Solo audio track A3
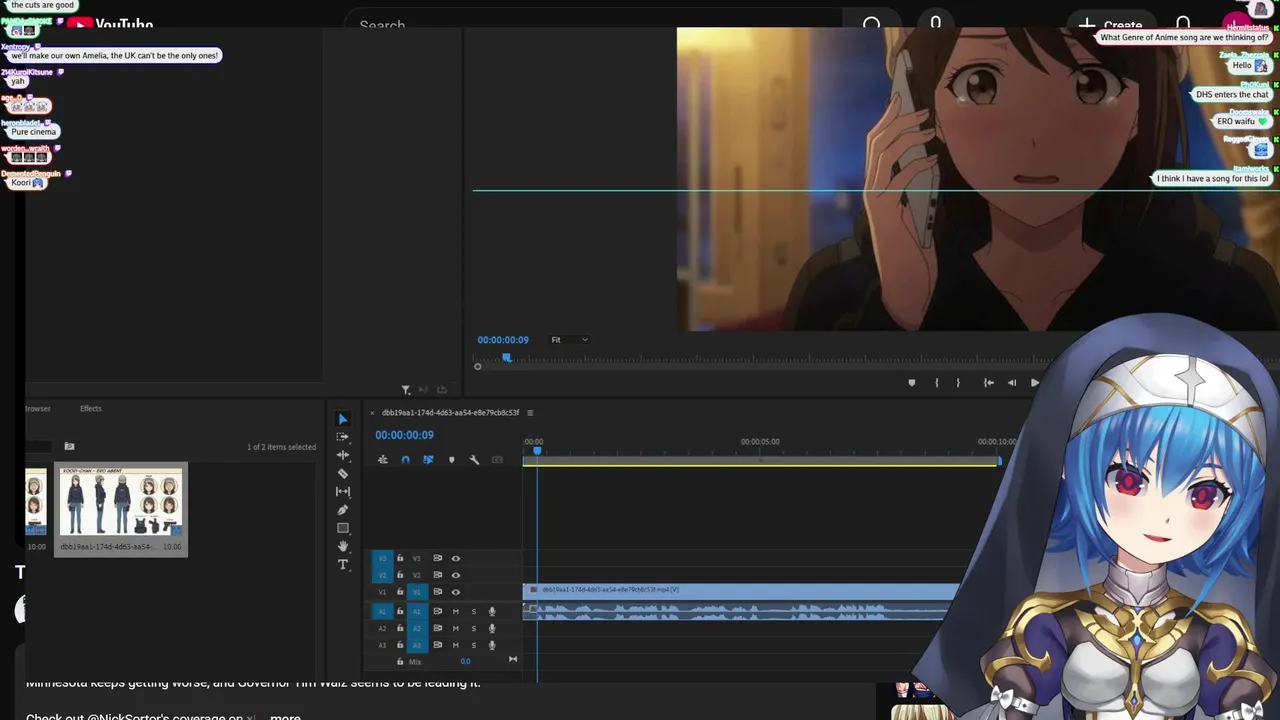This screenshot has height=720, width=1280. pos(473,645)
